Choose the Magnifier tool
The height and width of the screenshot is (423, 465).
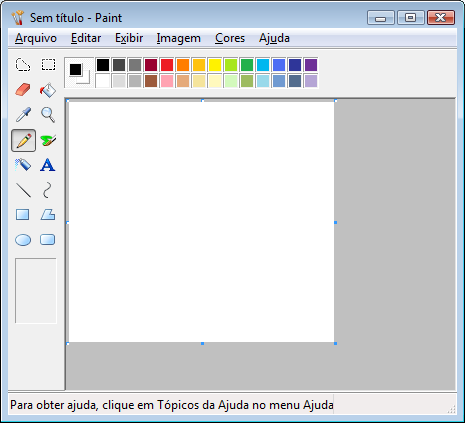[x=48, y=115]
